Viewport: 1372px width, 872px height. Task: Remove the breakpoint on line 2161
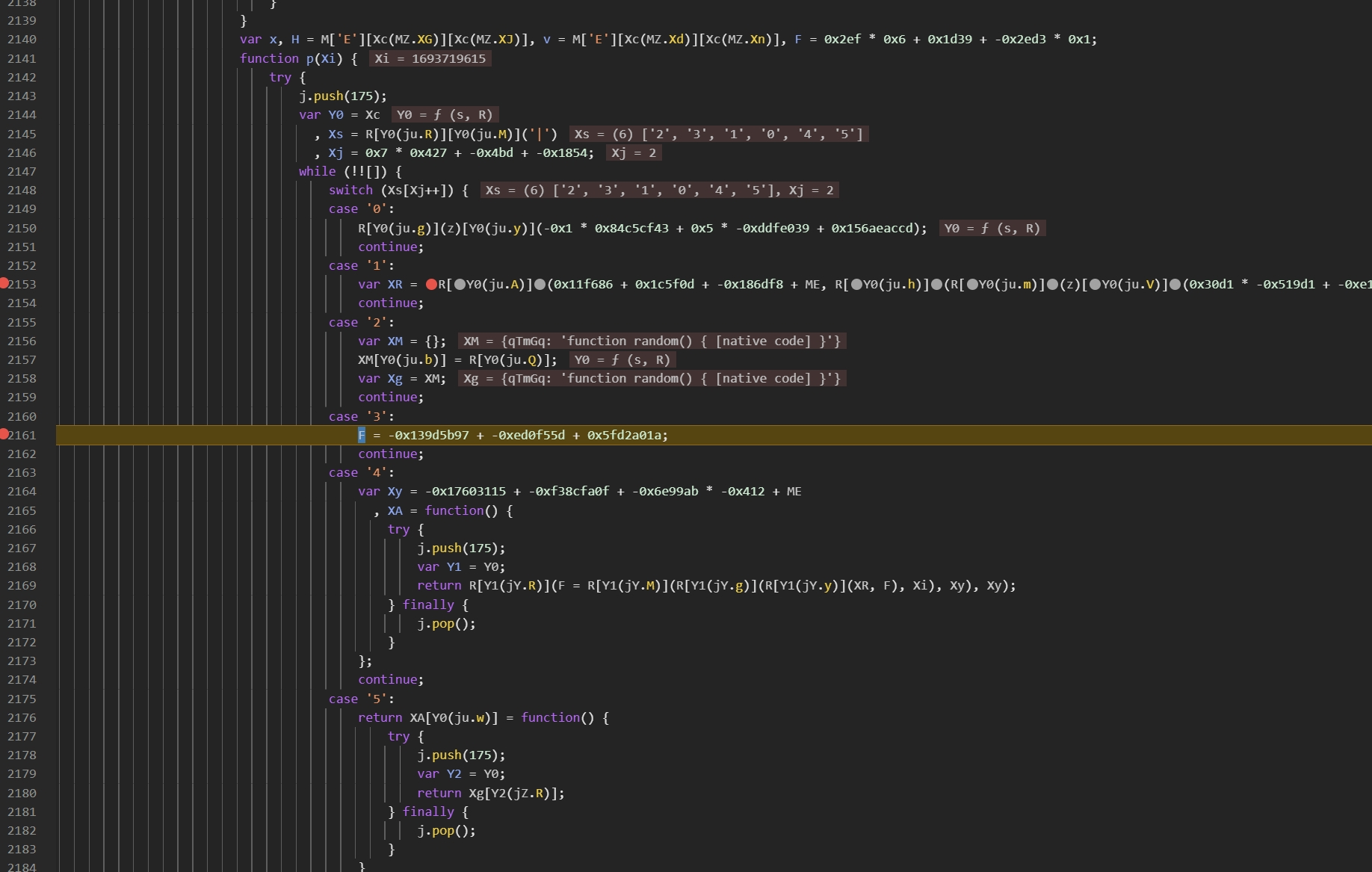4,434
